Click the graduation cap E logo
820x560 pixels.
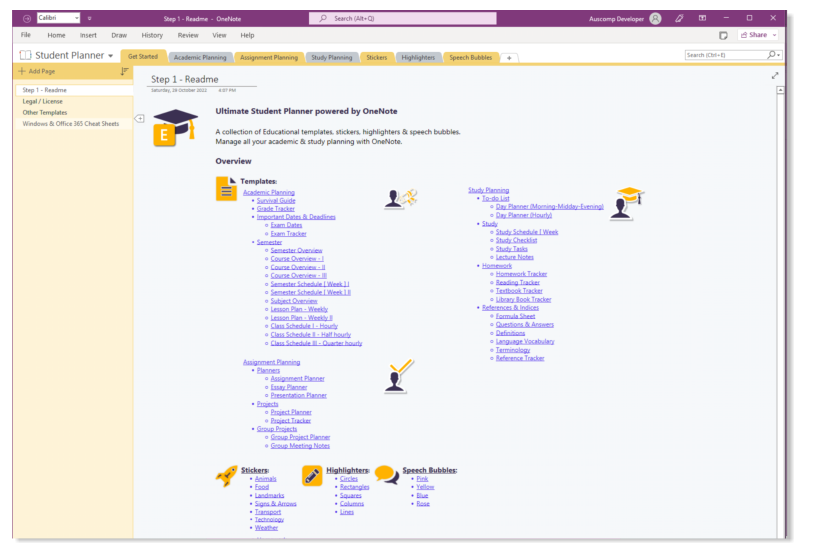[x=175, y=127]
